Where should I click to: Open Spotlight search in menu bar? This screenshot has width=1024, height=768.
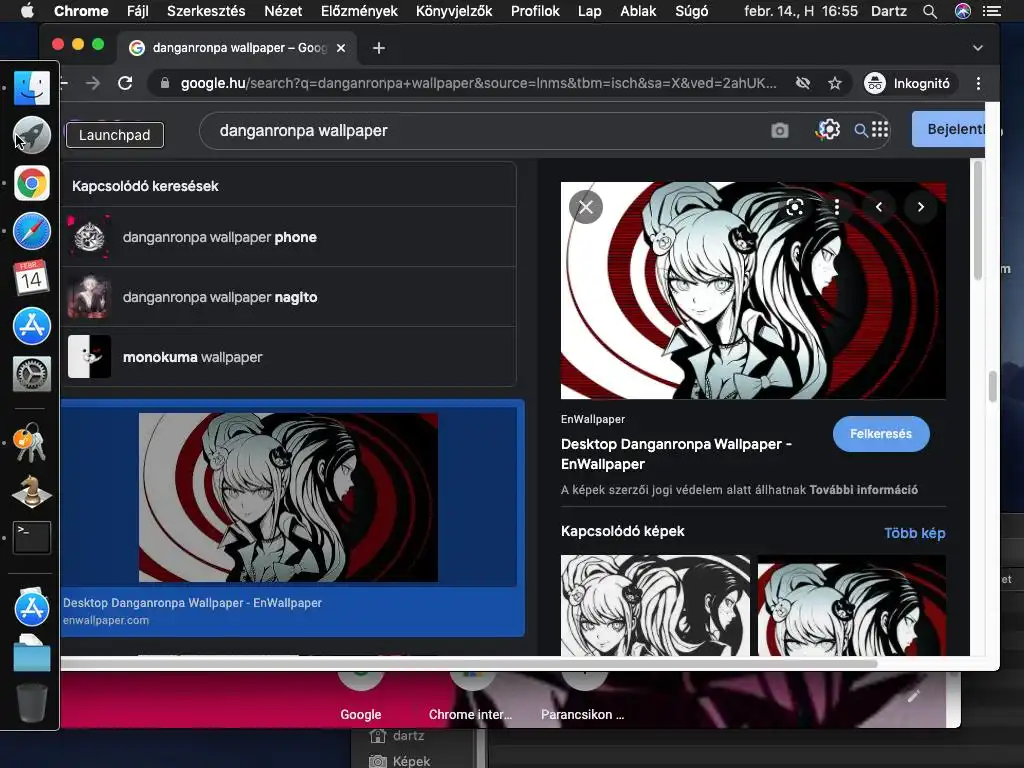coord(929,11)
